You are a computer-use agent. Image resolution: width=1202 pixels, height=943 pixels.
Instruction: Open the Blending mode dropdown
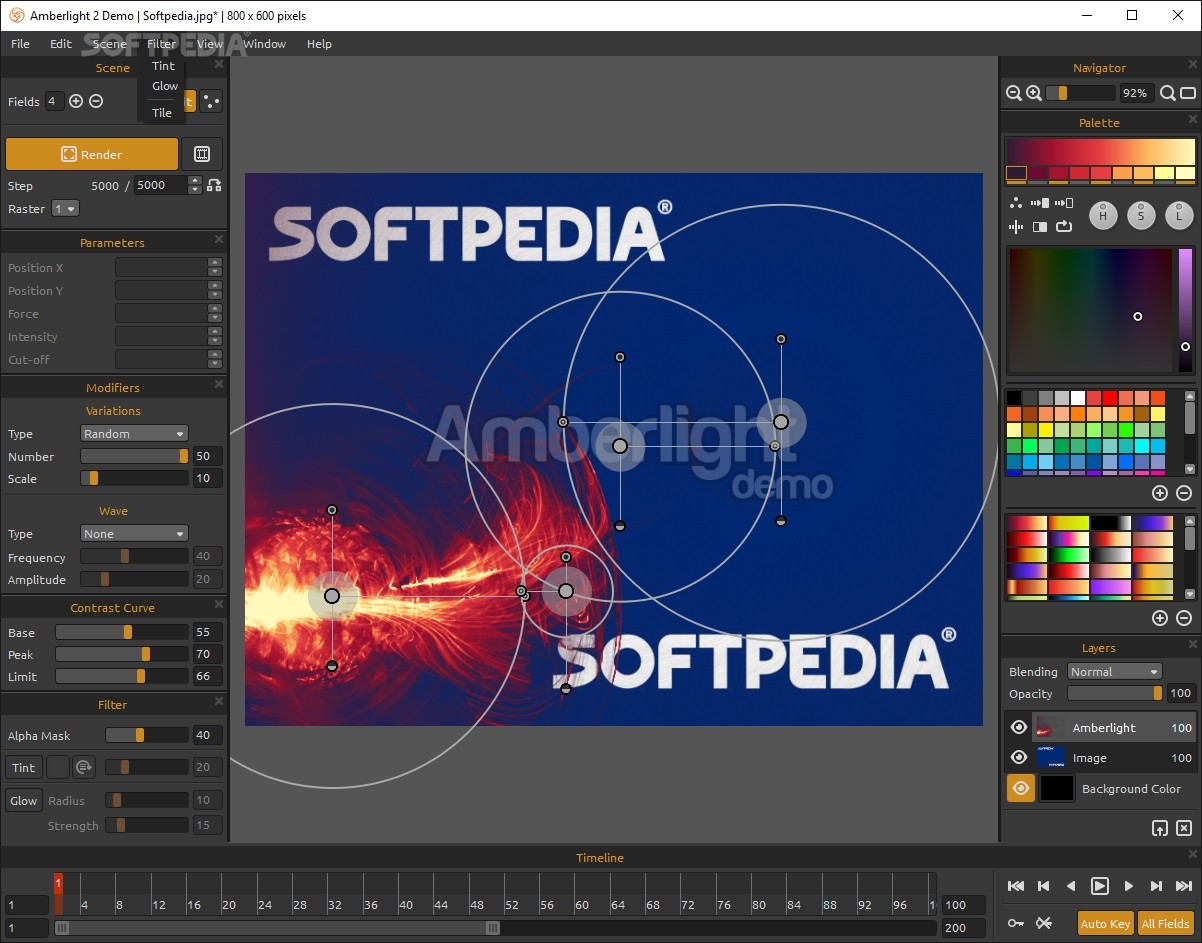point(1114,671)
